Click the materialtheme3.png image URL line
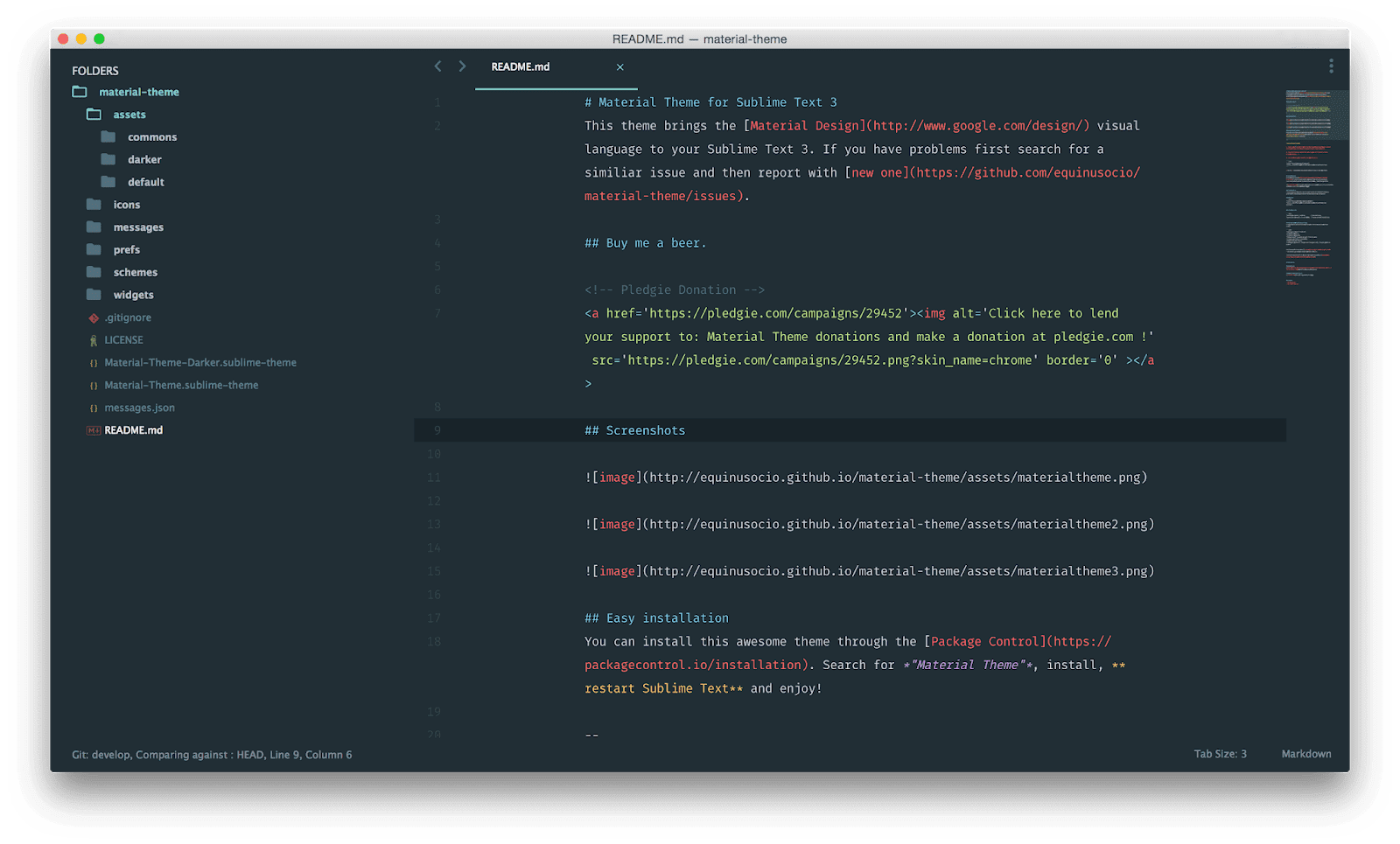Screen dimensions: 1400x844 pyautogui.click(x=870, y=571)
